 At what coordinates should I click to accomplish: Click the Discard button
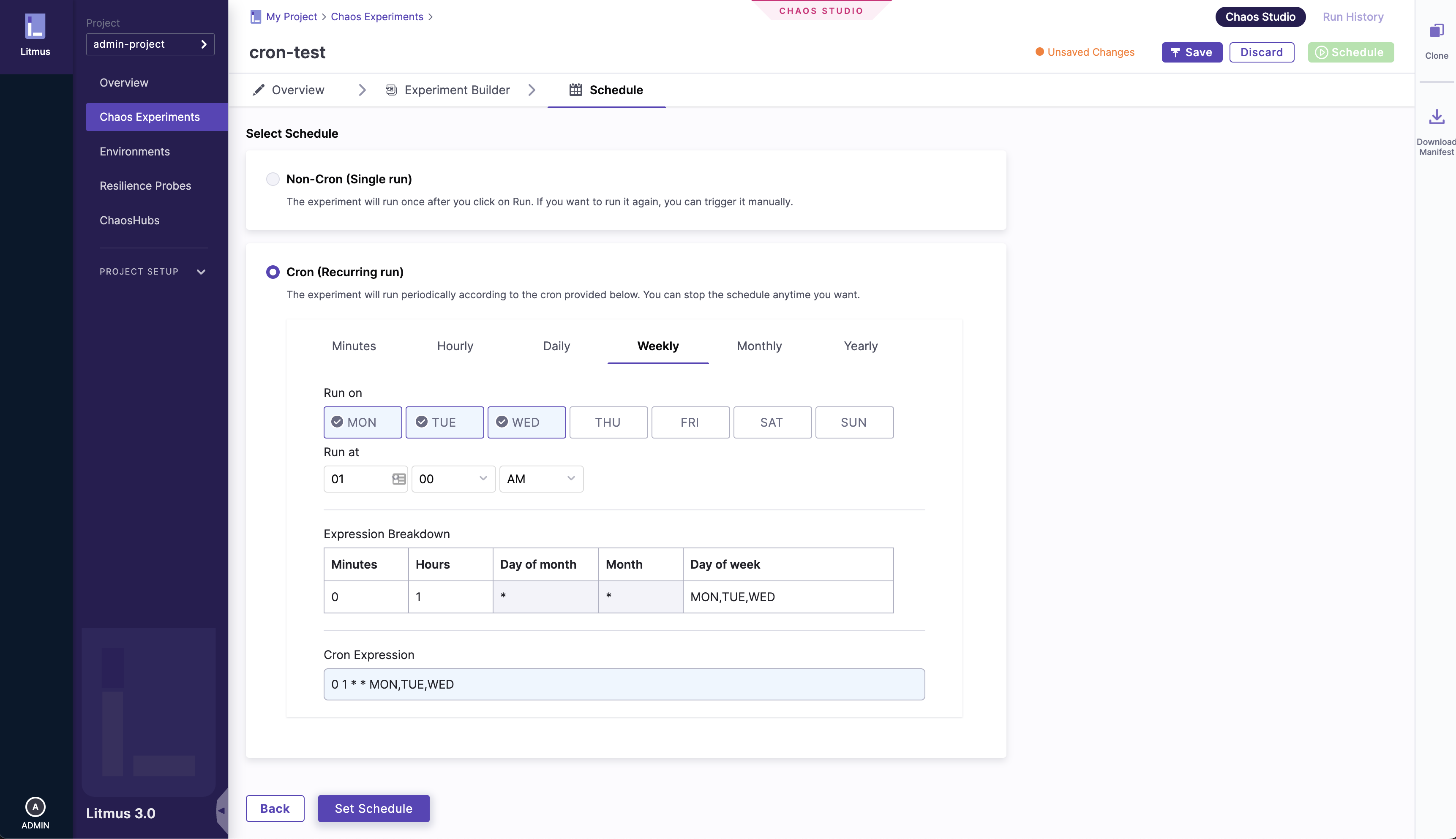coord(1261,52)
